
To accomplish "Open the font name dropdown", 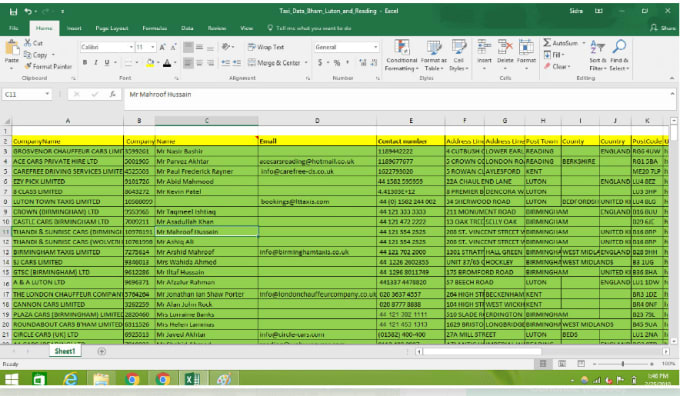I will tap(131, 47).
